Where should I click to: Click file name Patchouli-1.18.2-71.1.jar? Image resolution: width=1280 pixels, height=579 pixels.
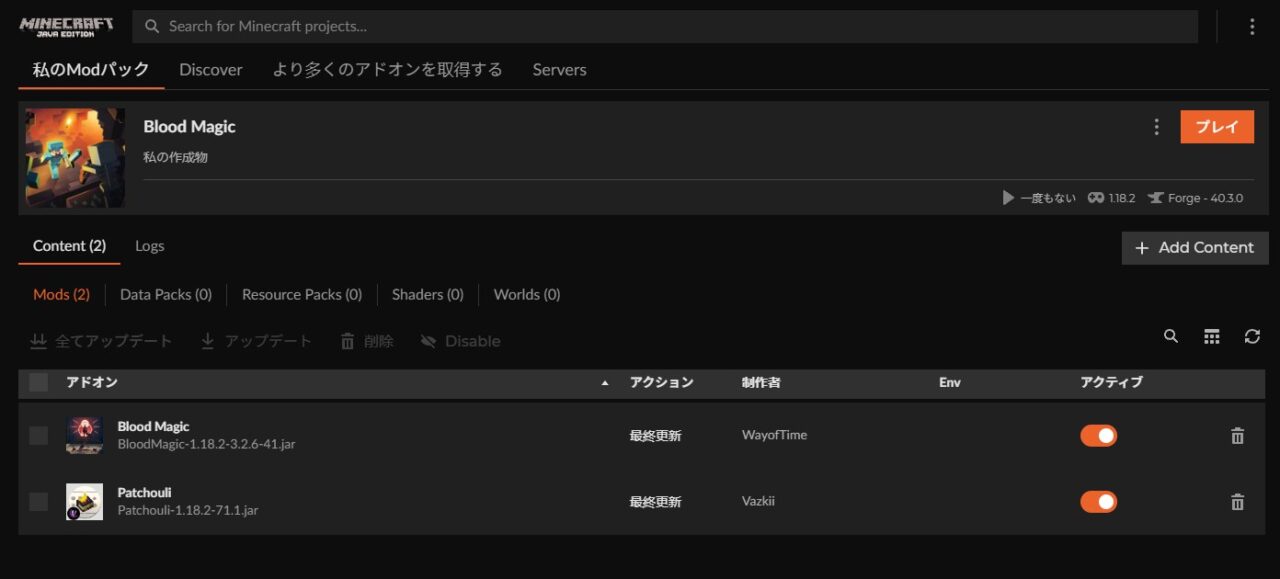pos(188,510)
